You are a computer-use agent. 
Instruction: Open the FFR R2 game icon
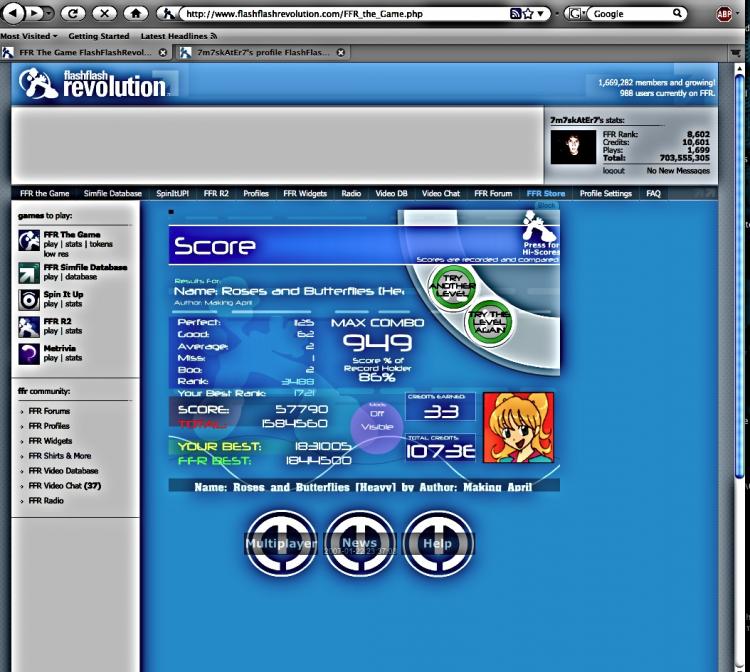pyautogui.click(x=29, y=326)
